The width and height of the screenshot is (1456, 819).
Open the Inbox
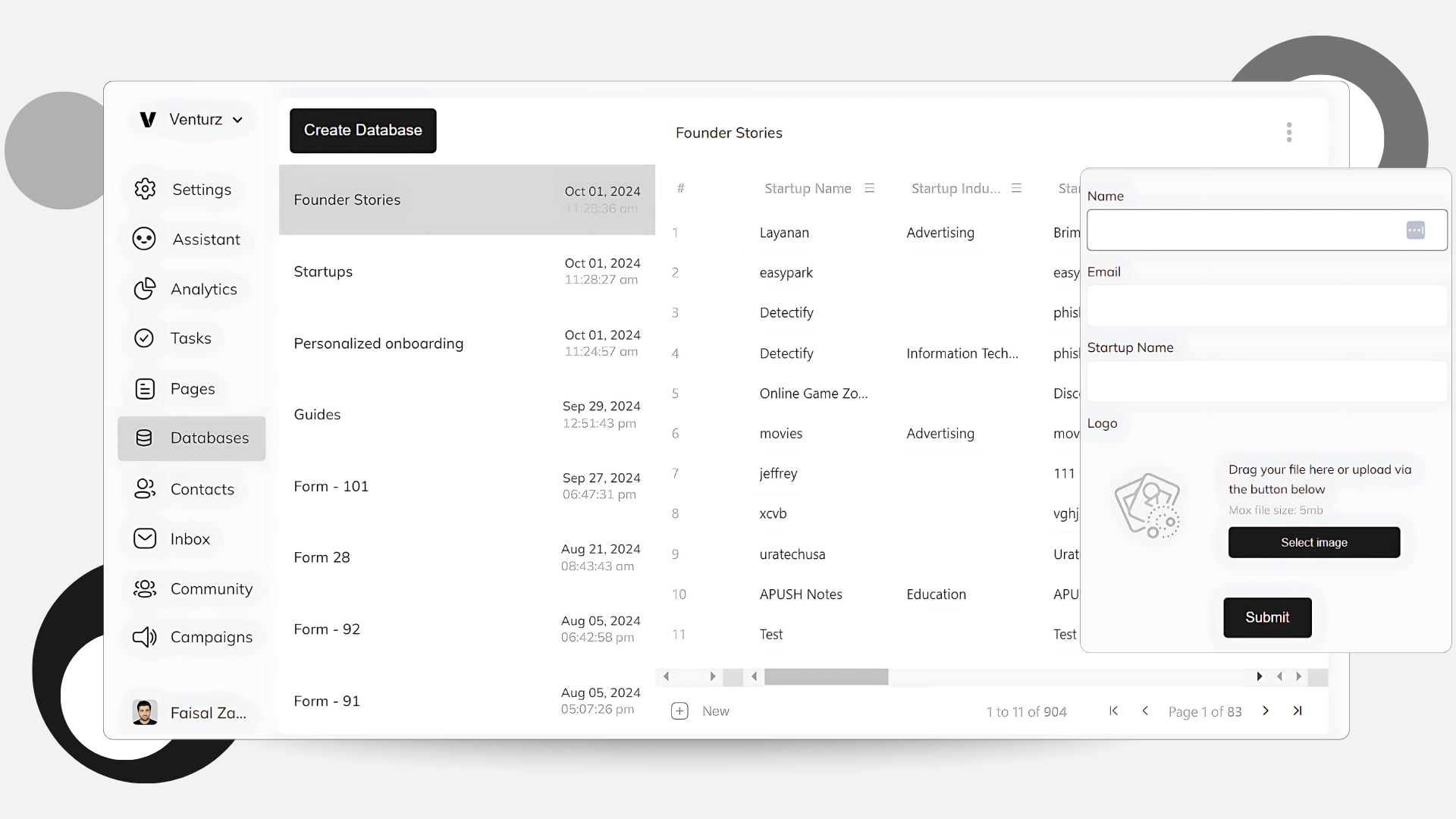click(190, 538)
